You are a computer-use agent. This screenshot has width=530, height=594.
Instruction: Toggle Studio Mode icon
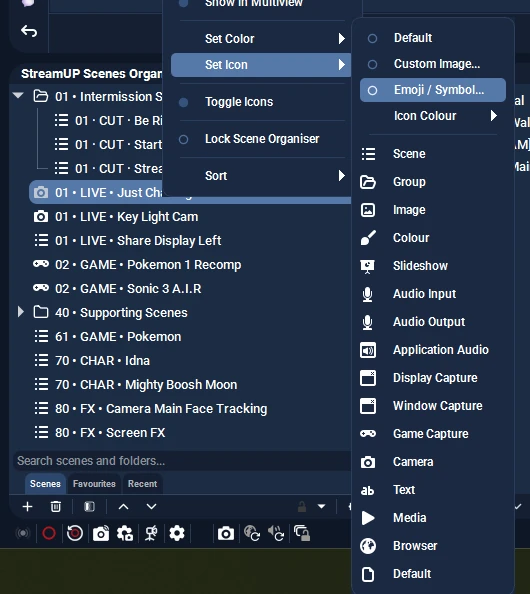[x=151, y=533]
